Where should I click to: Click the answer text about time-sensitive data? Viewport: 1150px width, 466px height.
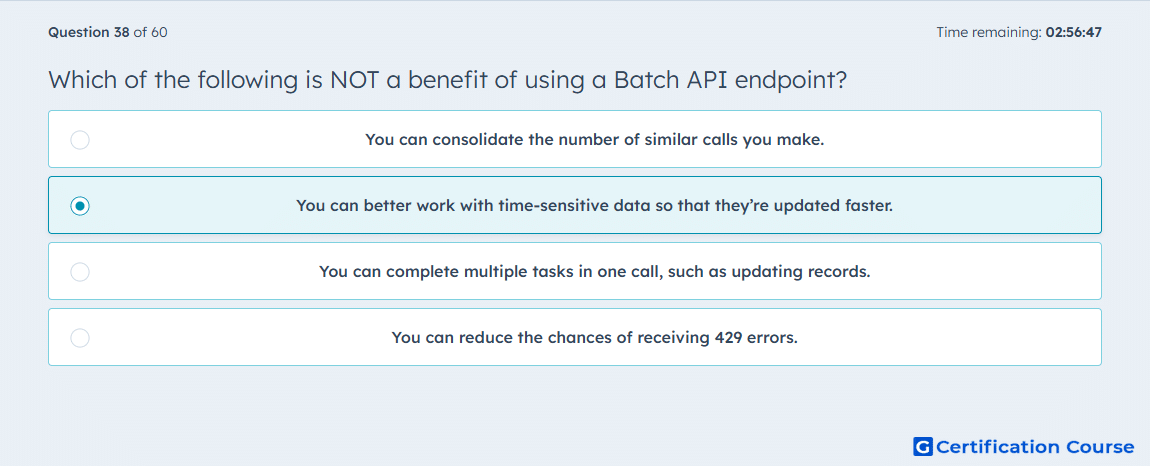[594, 206]
